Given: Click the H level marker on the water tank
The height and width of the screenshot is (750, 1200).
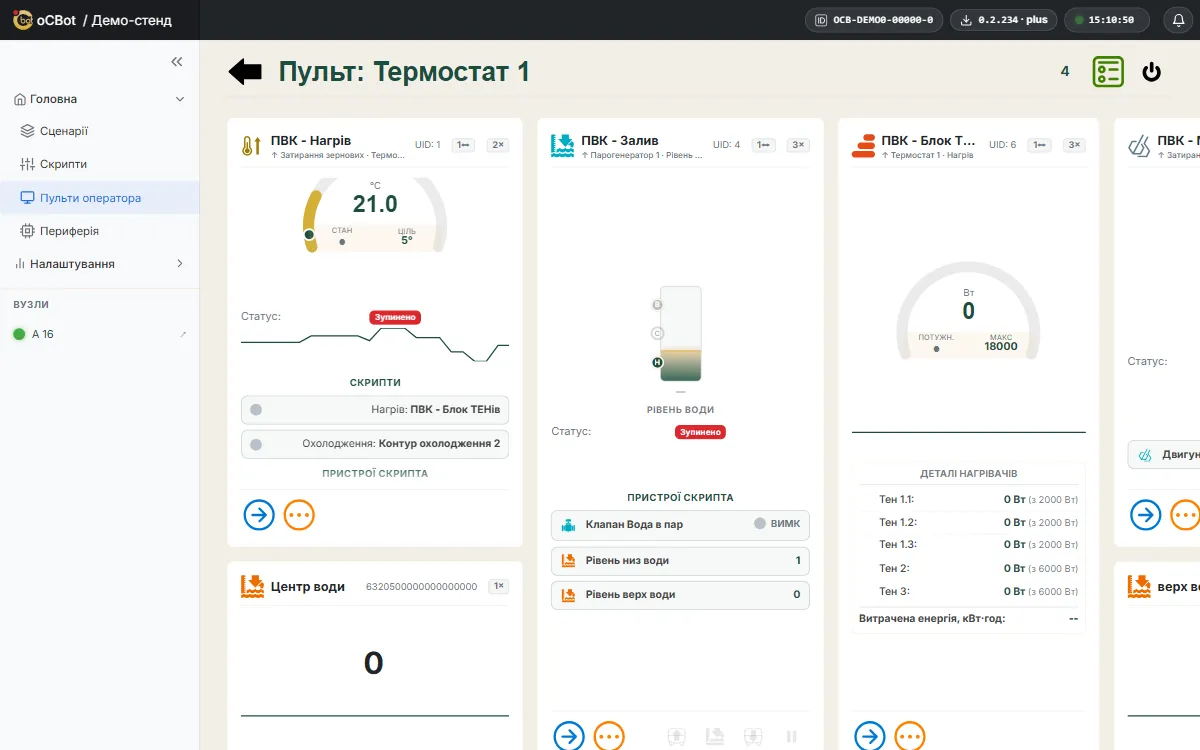Looking at the screenshot, I should 657,362.
